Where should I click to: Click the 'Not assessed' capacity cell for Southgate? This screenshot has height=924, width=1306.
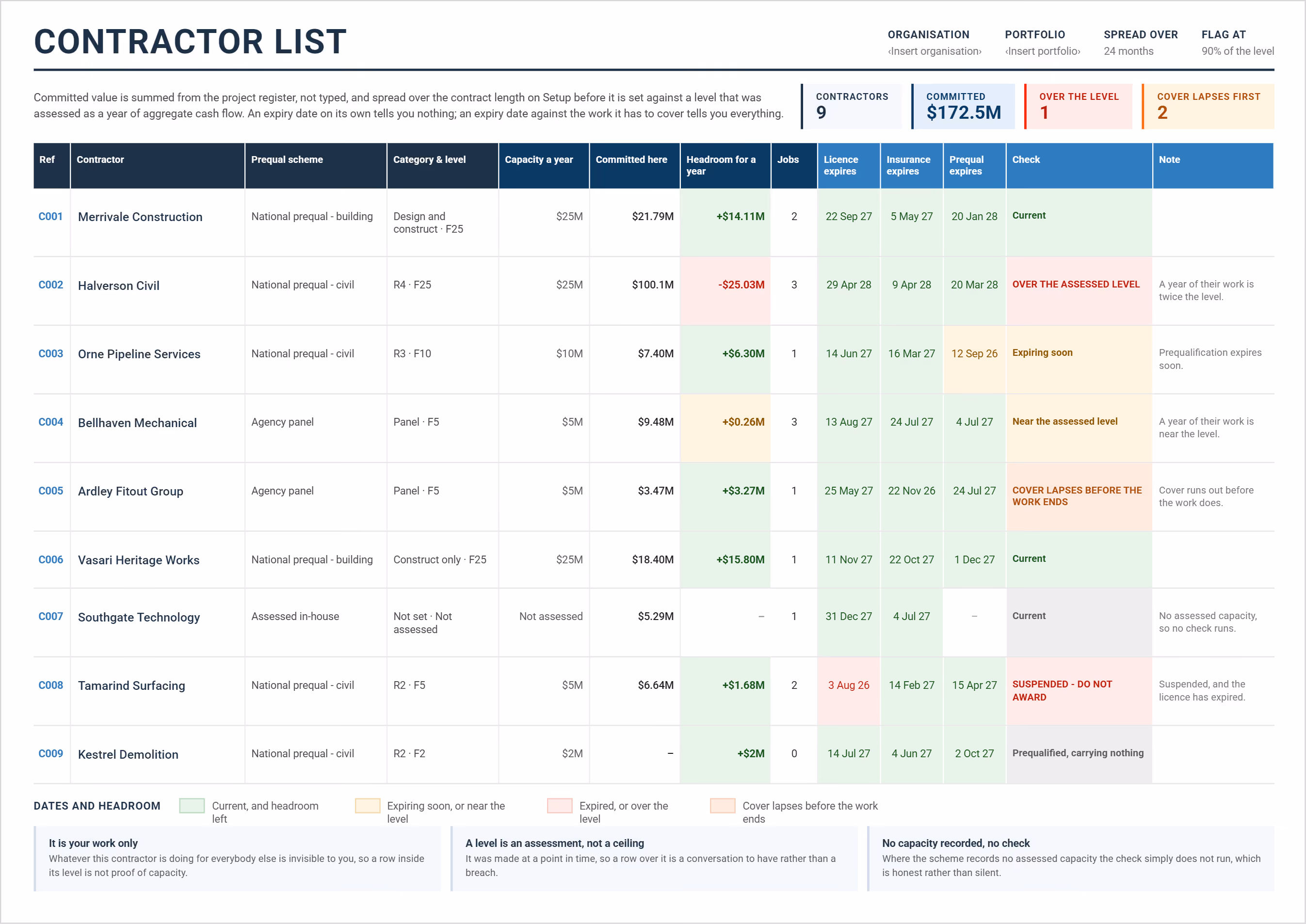click(x=544, y=622)
